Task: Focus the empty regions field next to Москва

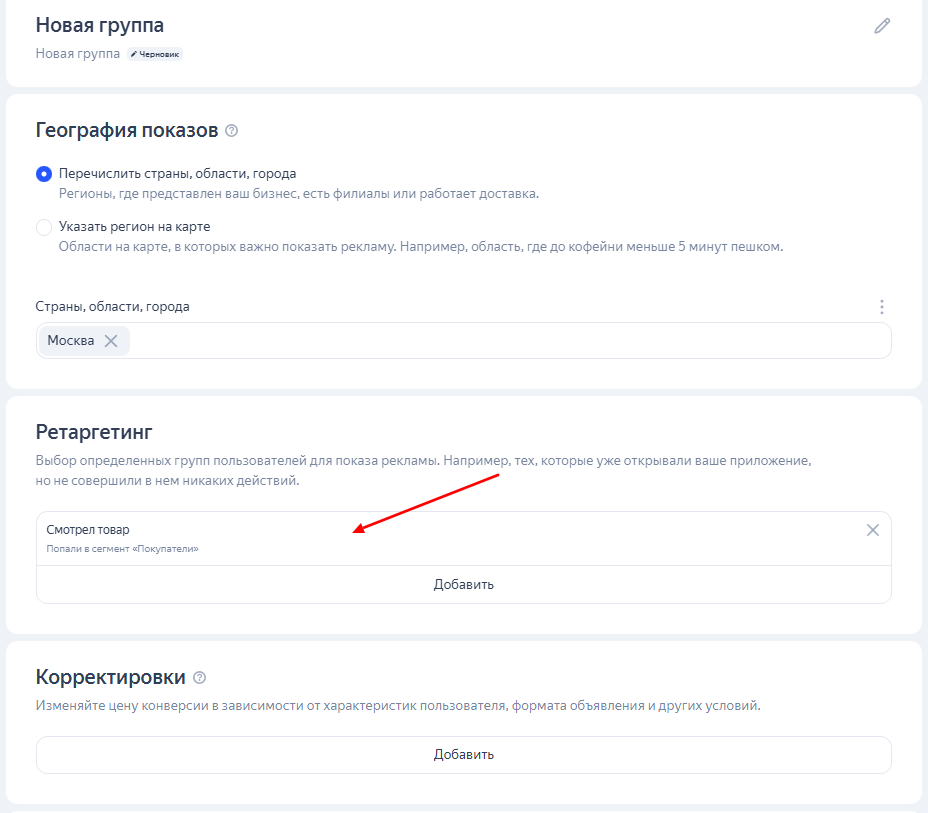Action: pos(500,341)
